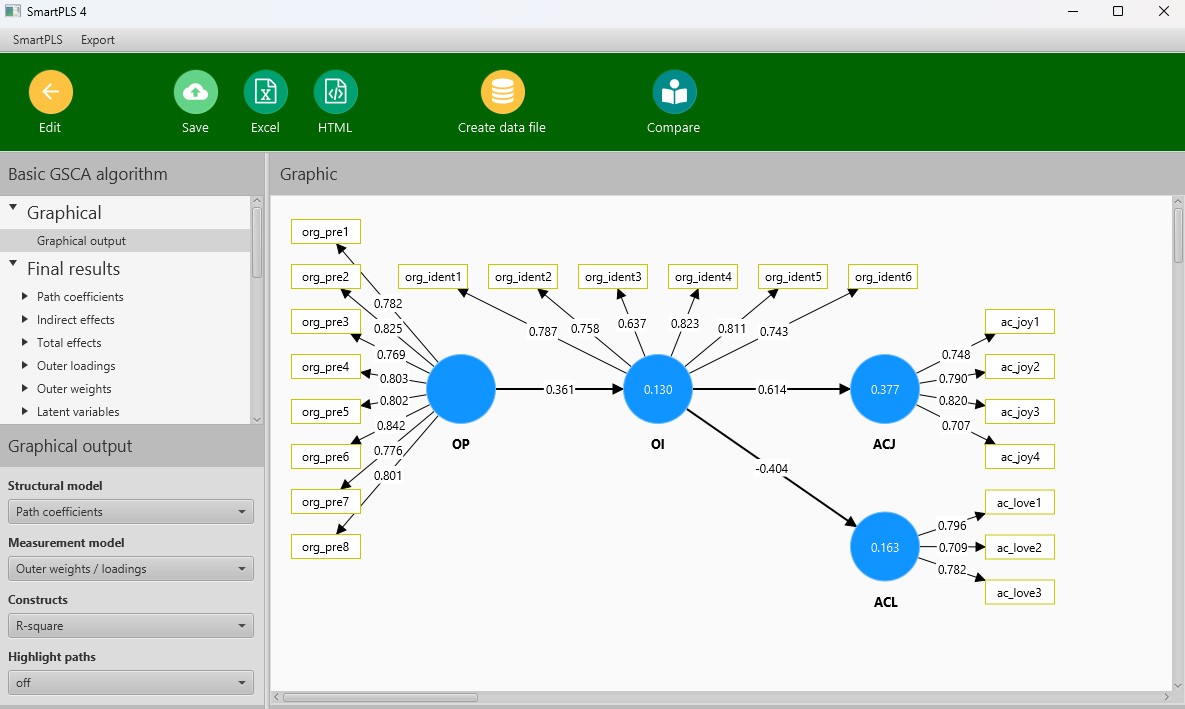Screen dimensions: 1185x709
Task: Export results with the HTML icon
Action: tap(335, 93)
